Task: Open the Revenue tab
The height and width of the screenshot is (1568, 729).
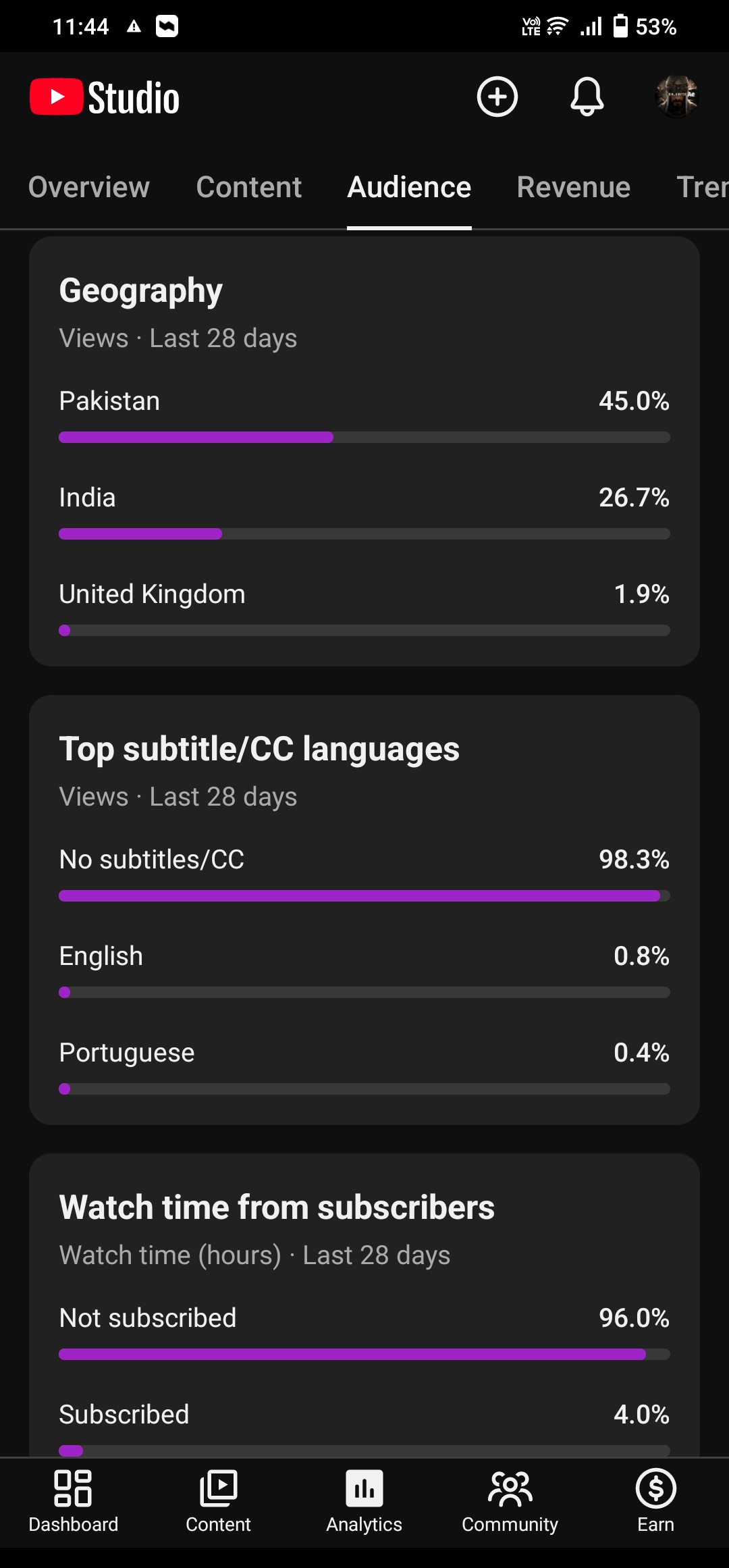Action: (574, 187)
